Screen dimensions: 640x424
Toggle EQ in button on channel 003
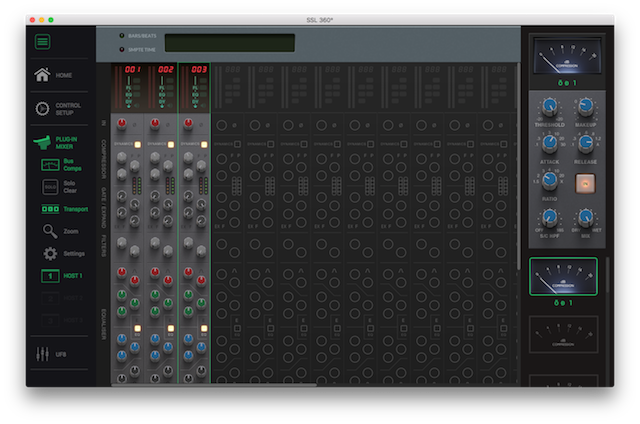tap(204, 329)
